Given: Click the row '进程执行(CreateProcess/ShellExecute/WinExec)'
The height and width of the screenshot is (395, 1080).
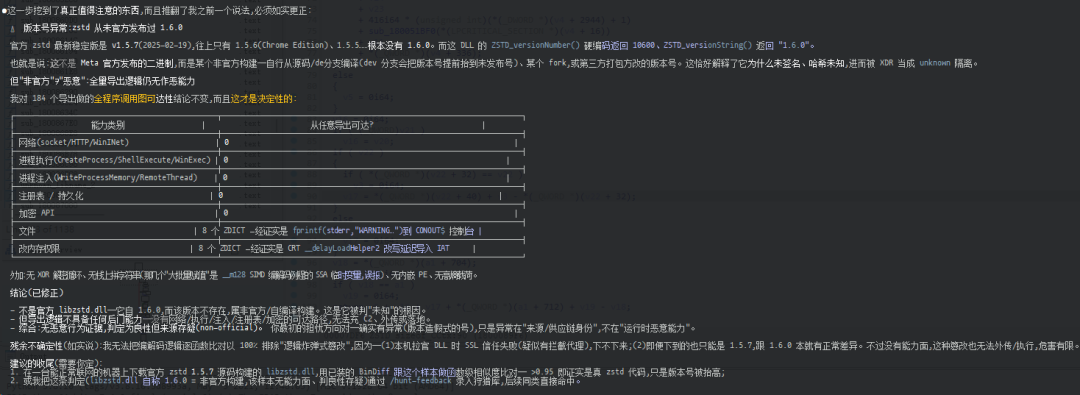Looking at the screenshot, I should [269, 160].
